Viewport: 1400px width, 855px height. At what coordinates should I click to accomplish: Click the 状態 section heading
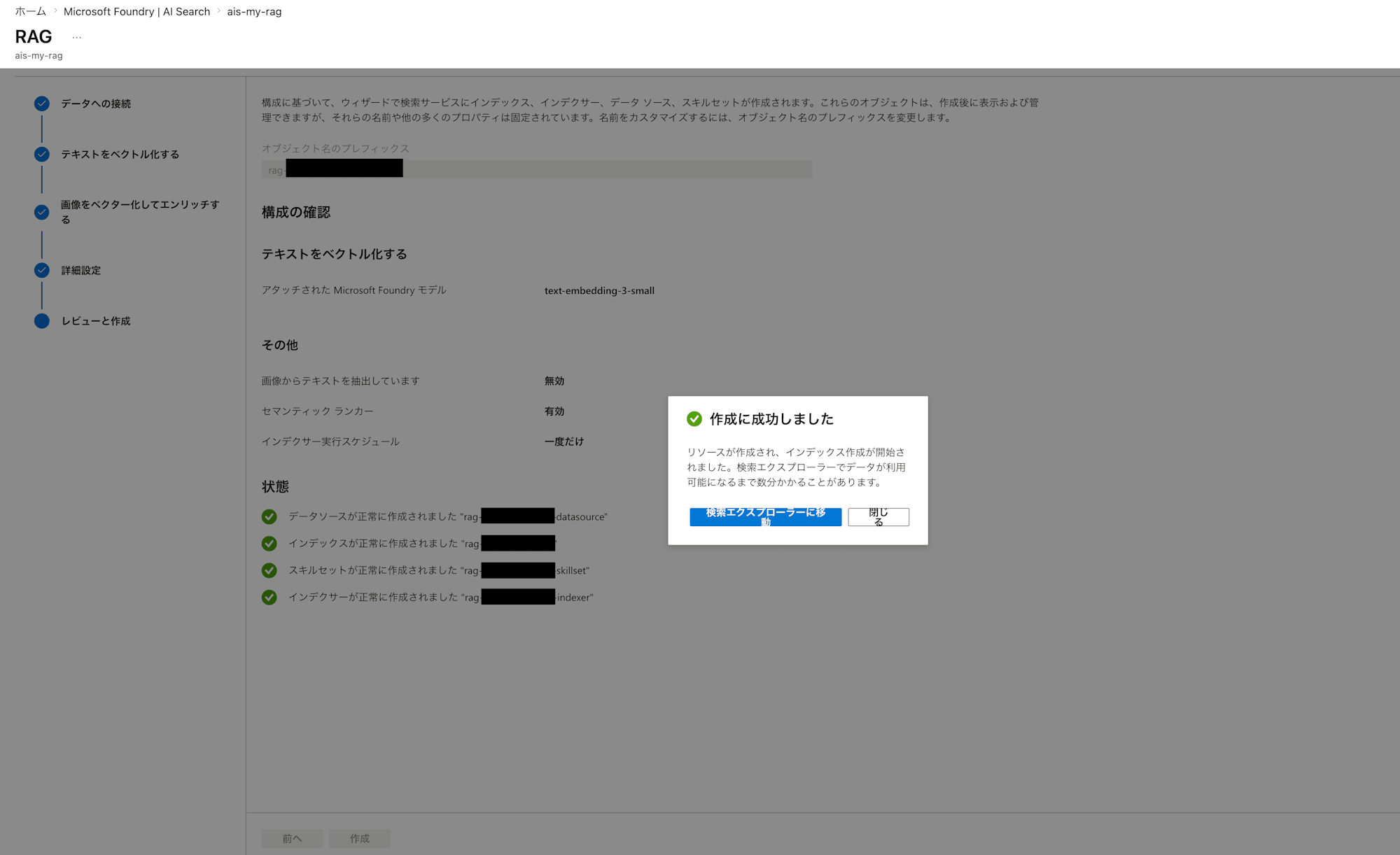pyautogui.click(x=275, y=486)
